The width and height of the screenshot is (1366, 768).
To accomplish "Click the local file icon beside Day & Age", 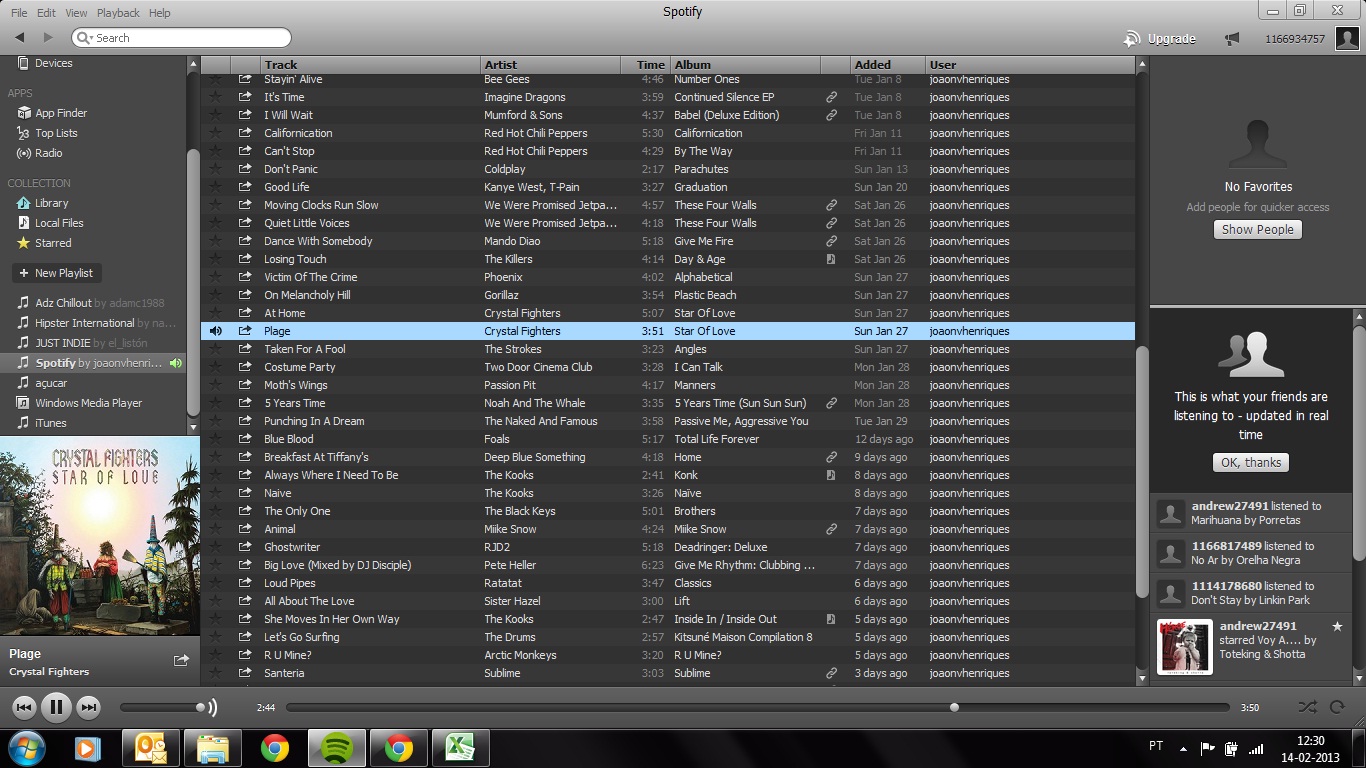I will (831, 259).
